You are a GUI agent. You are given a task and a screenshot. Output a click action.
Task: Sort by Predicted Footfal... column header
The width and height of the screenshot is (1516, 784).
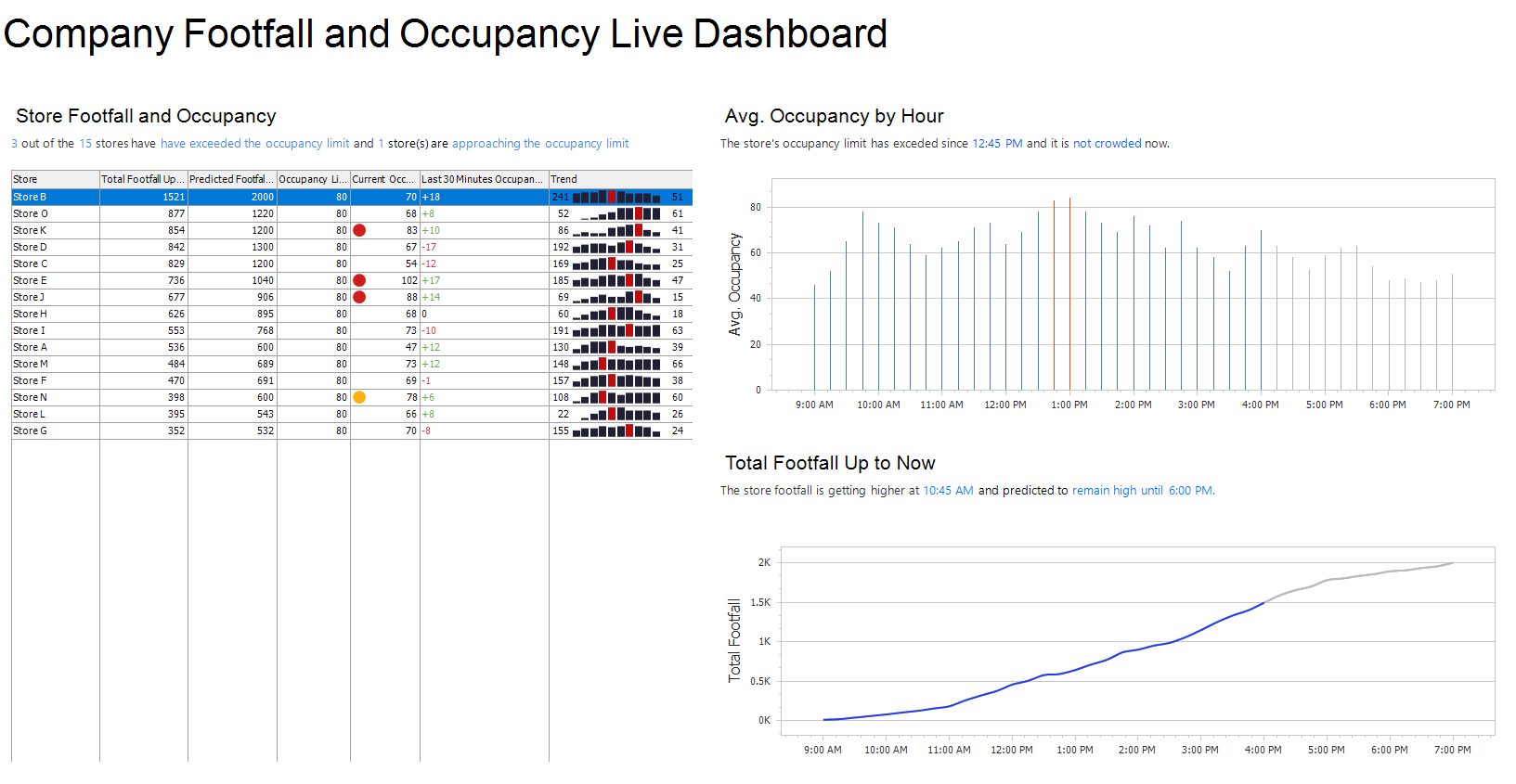pyautogui.click(x=232, y=179)
